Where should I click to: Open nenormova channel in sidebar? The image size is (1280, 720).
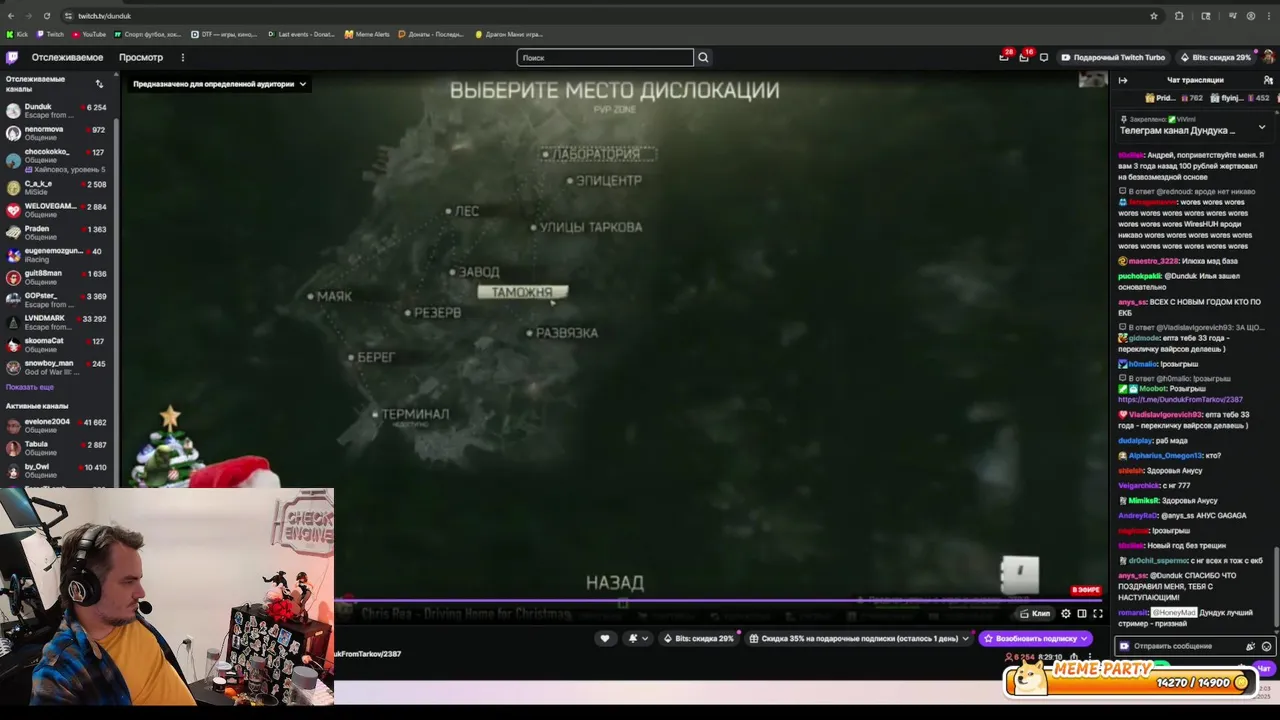(59, 133)
